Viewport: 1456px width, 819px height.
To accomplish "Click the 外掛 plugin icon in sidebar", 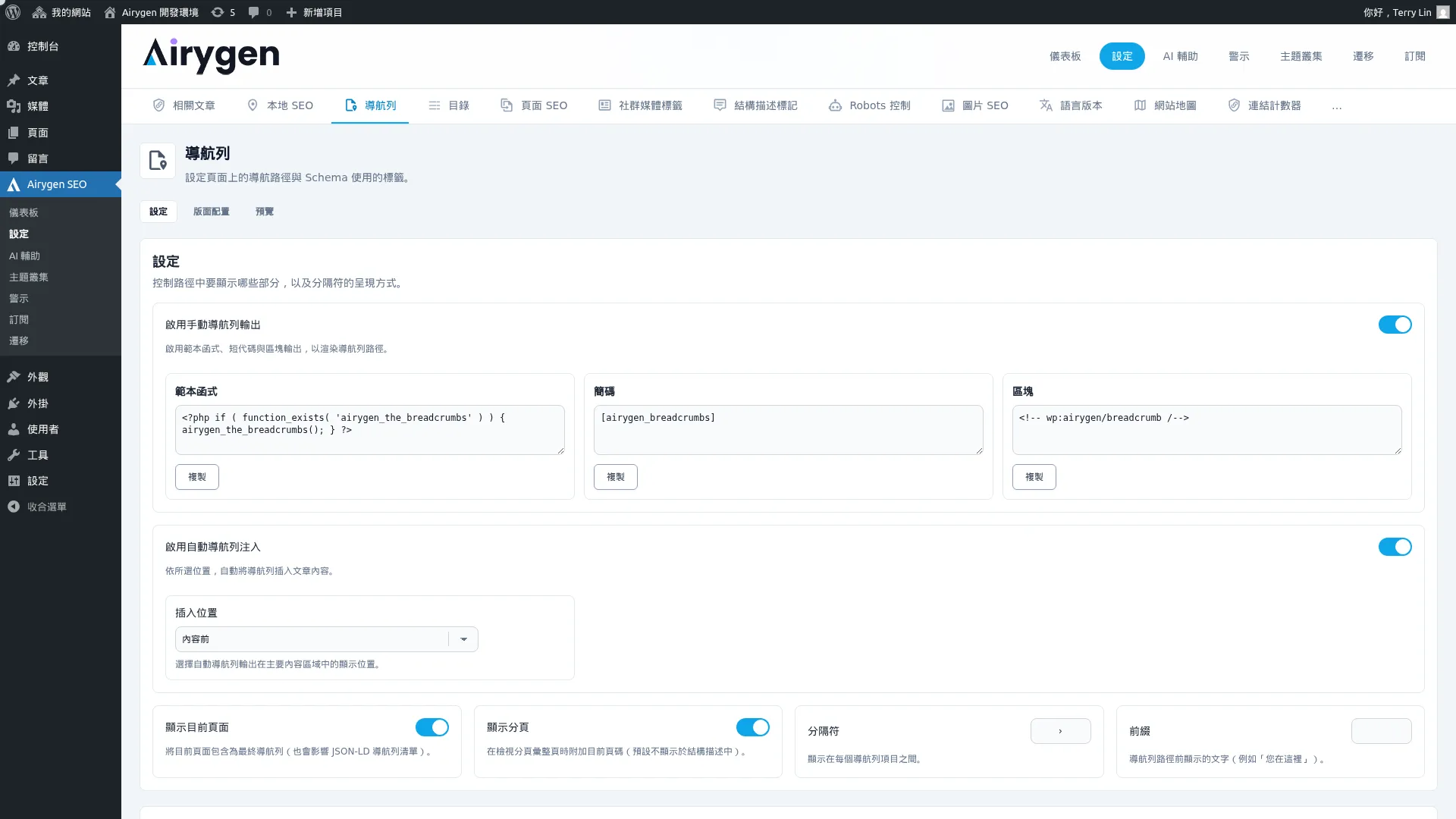I will pyautogui.click(x=14, y=403).
